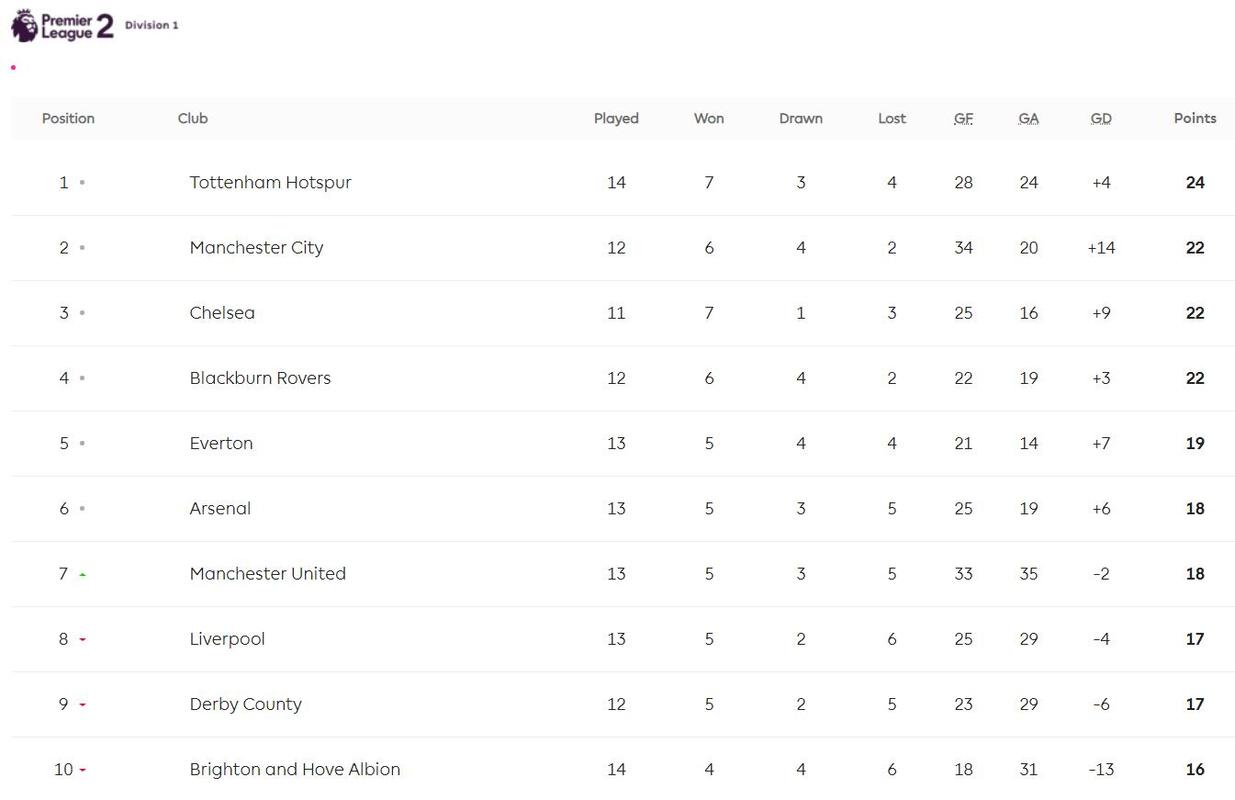1235x800 pixels.
Task: Click the grey dot indicator beside position 1
Action: tap(82, 183)
